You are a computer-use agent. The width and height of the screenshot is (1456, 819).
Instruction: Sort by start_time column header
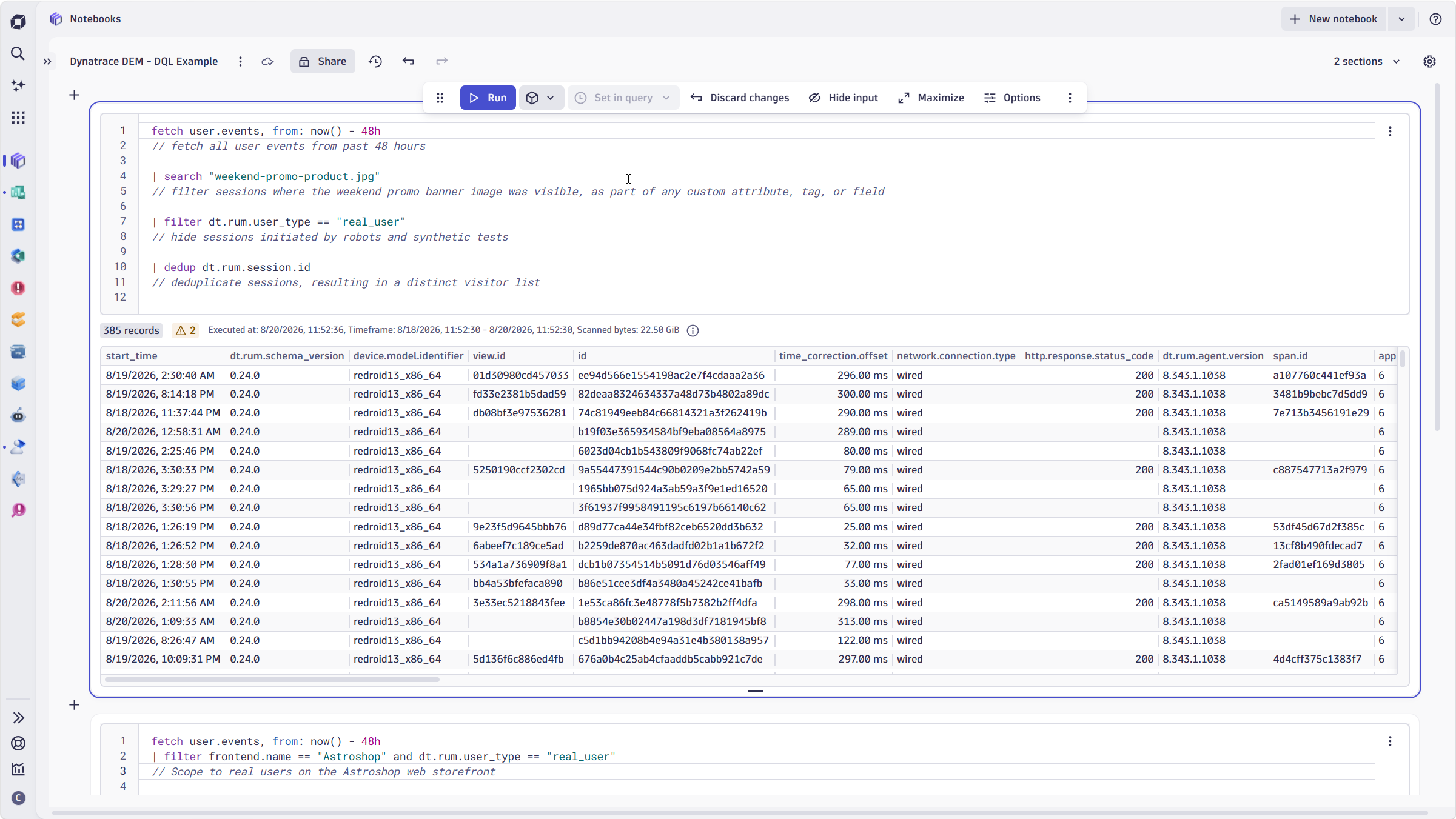click(x=132, y=356)
